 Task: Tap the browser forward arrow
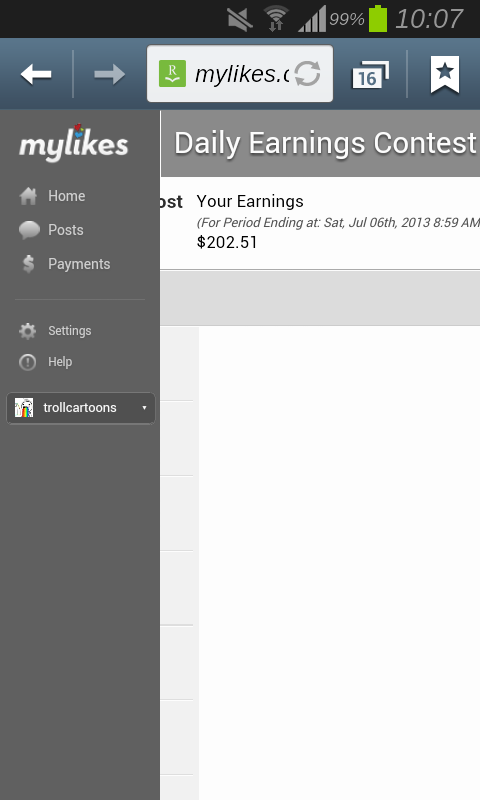(110, 74)
